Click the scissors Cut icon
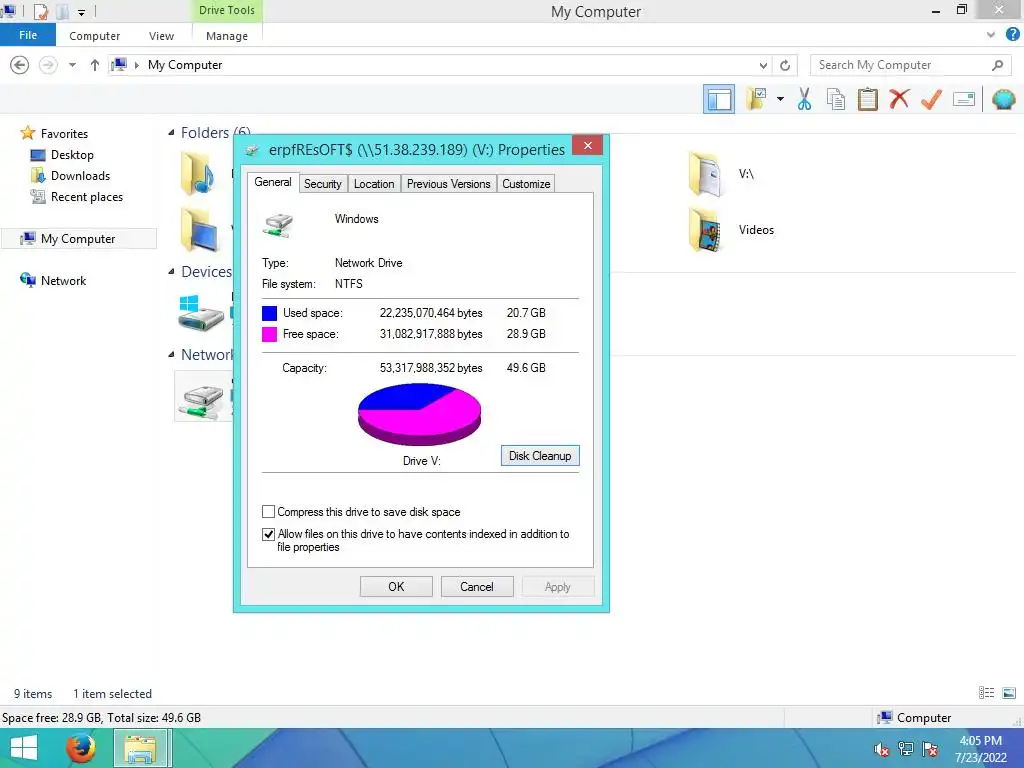 804,99
